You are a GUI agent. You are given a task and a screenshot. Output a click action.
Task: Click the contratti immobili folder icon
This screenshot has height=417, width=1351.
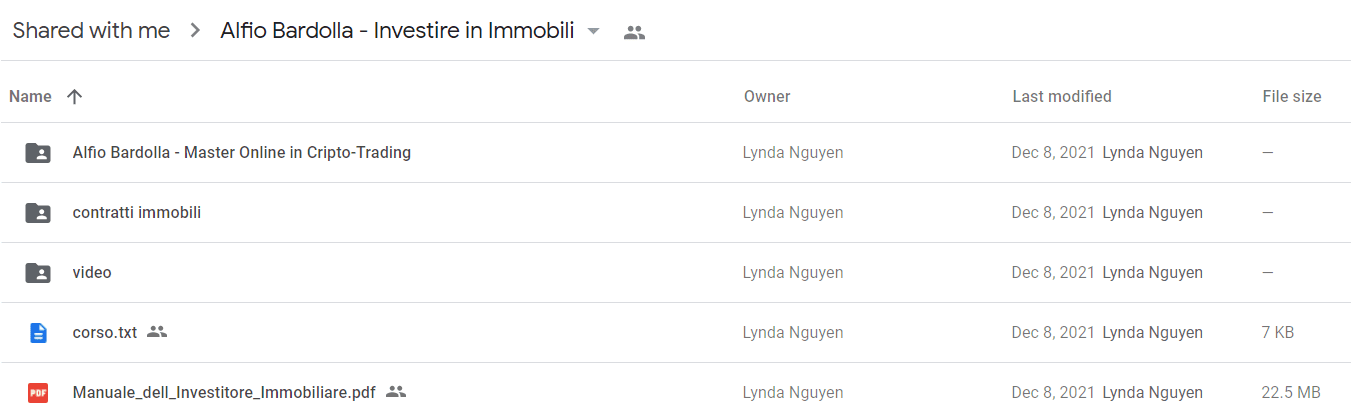(x=38, y=213)
